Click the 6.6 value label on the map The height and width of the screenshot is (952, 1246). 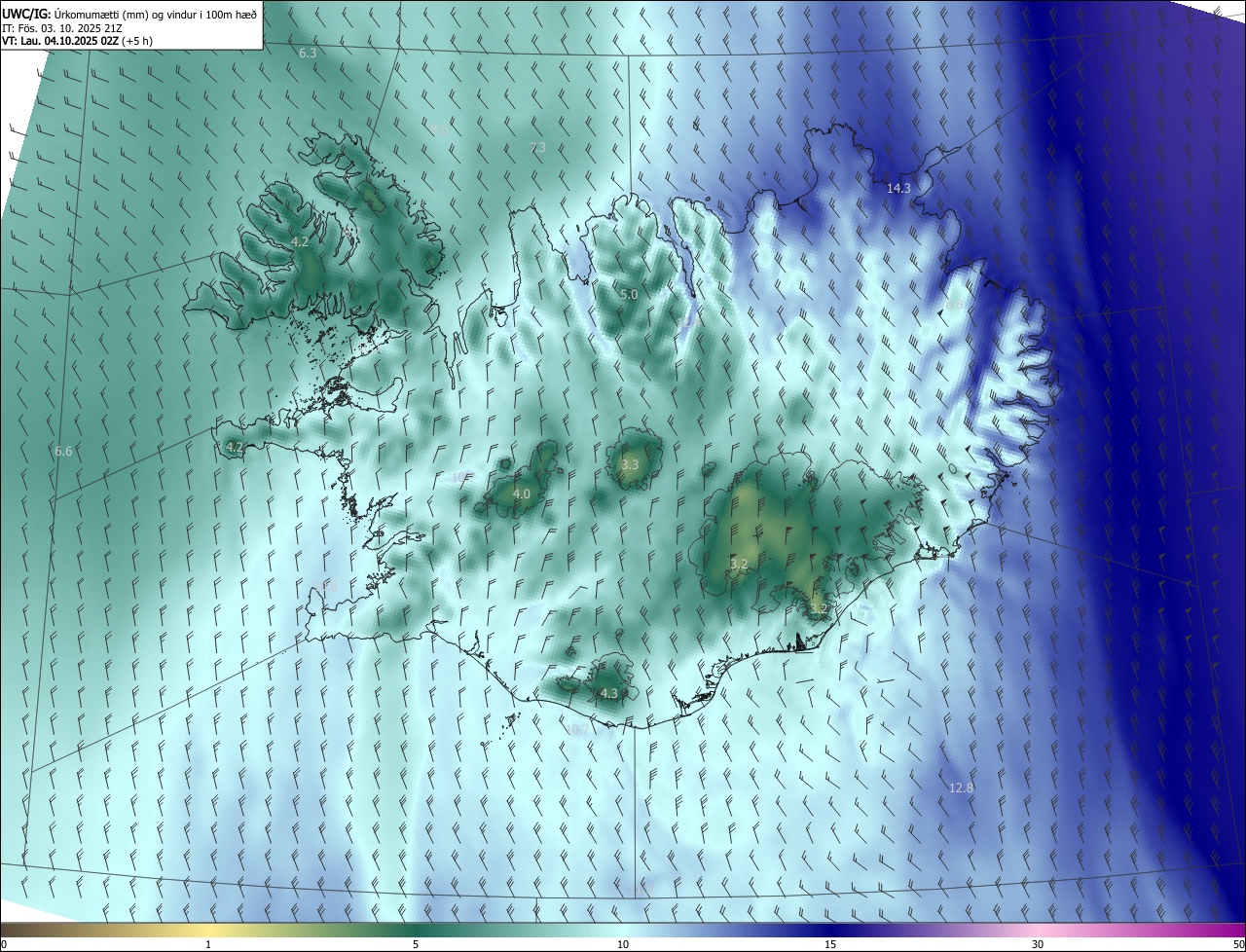(x=63, y=451)
